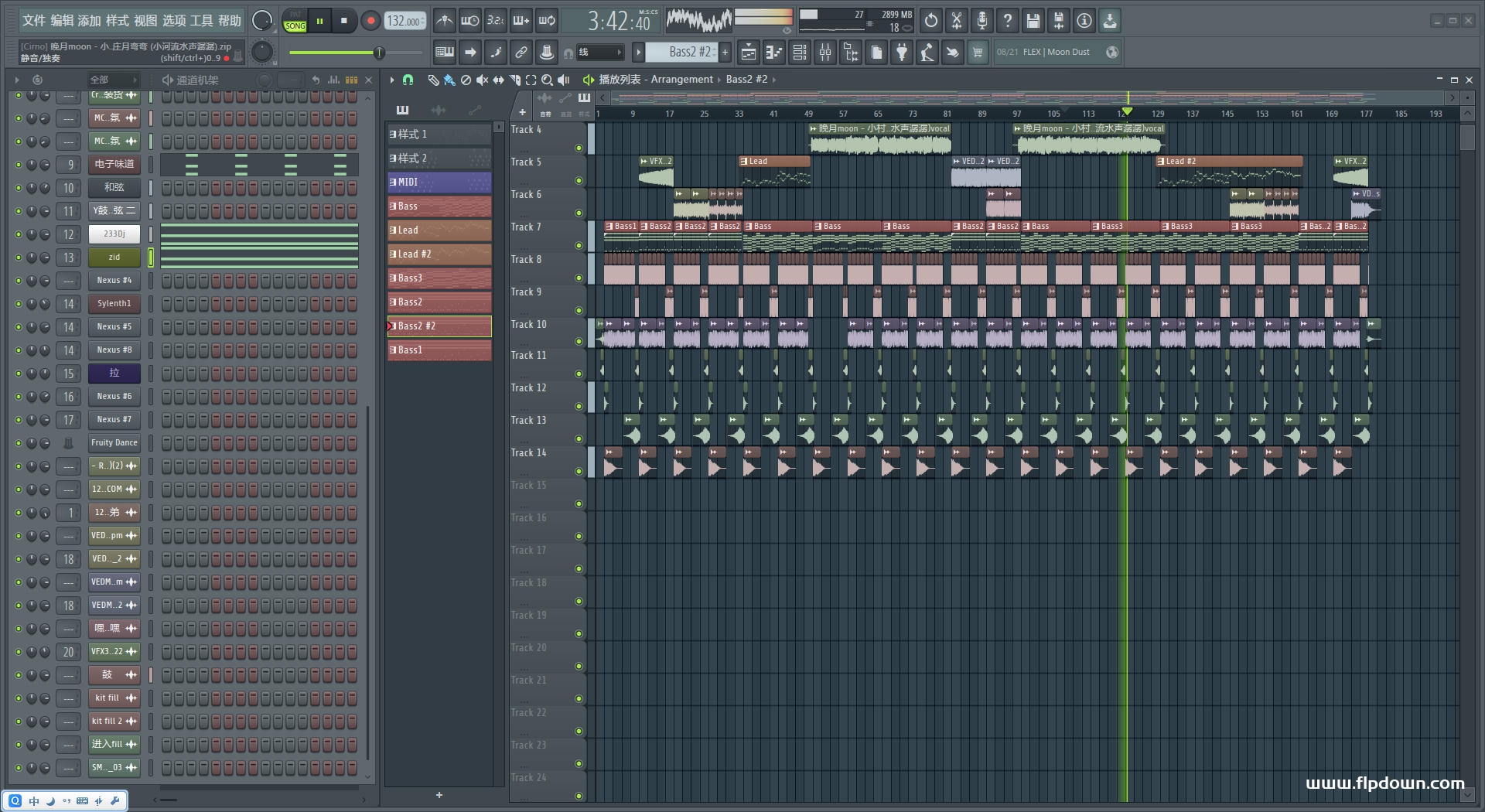Image resolution: width=1485 pixels, height=812 pixels.
Task: Select the Lead #2 pattern in picker
Action: [x=439, y=254]
